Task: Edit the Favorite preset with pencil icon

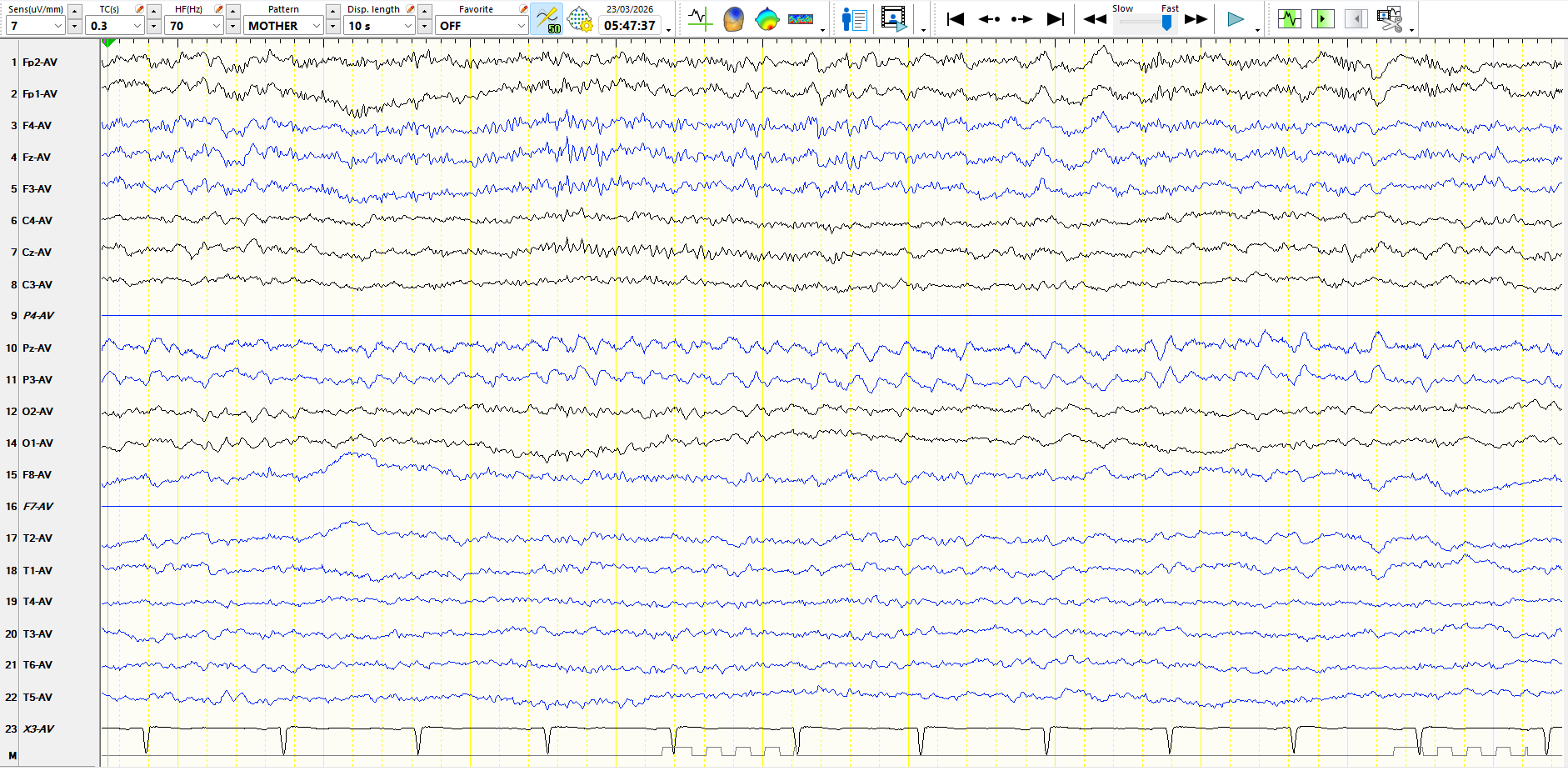Action: (x=523, y=9)
